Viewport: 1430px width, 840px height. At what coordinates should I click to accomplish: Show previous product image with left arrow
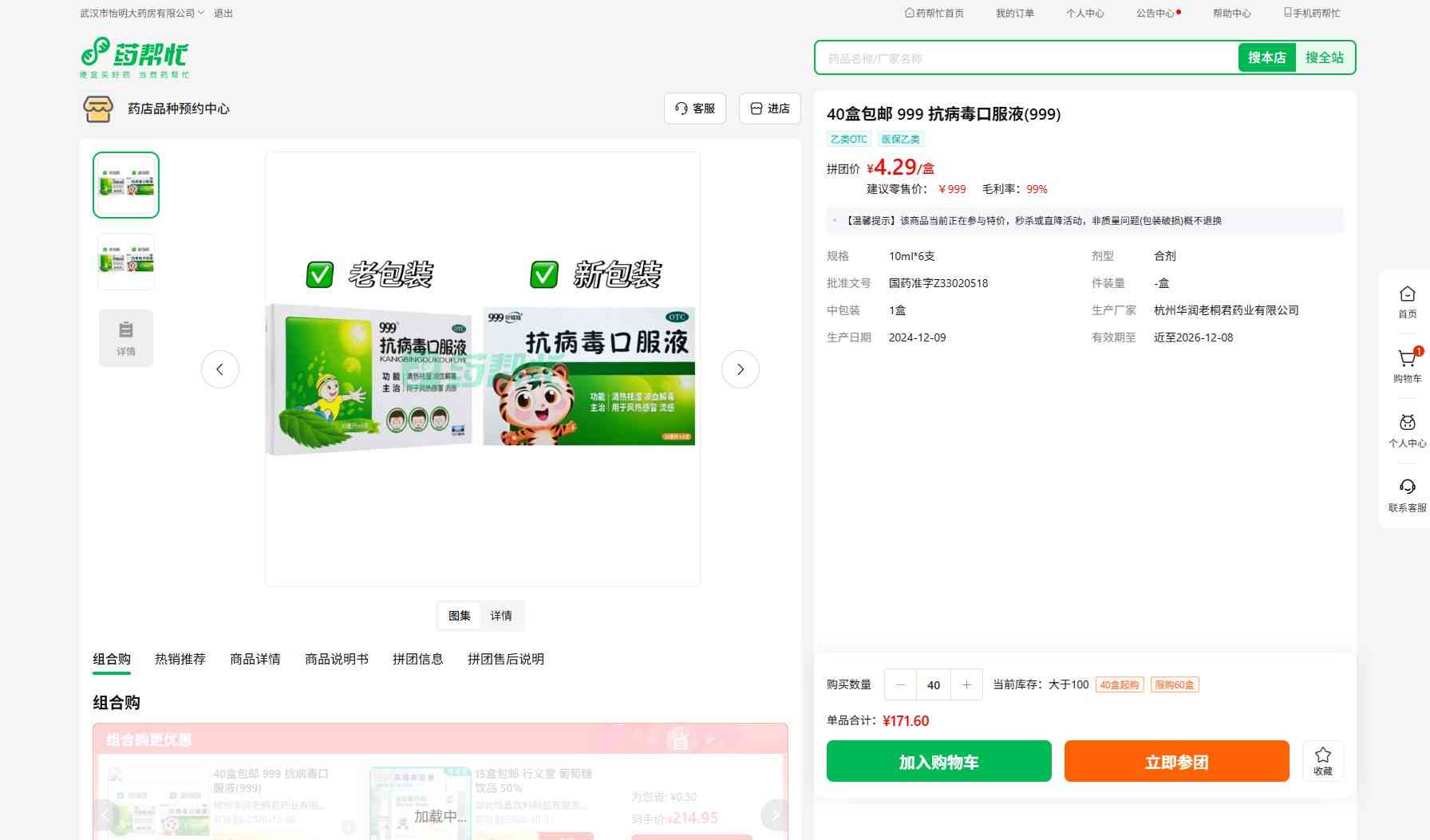pyautogui.click(x=220, y=369)
